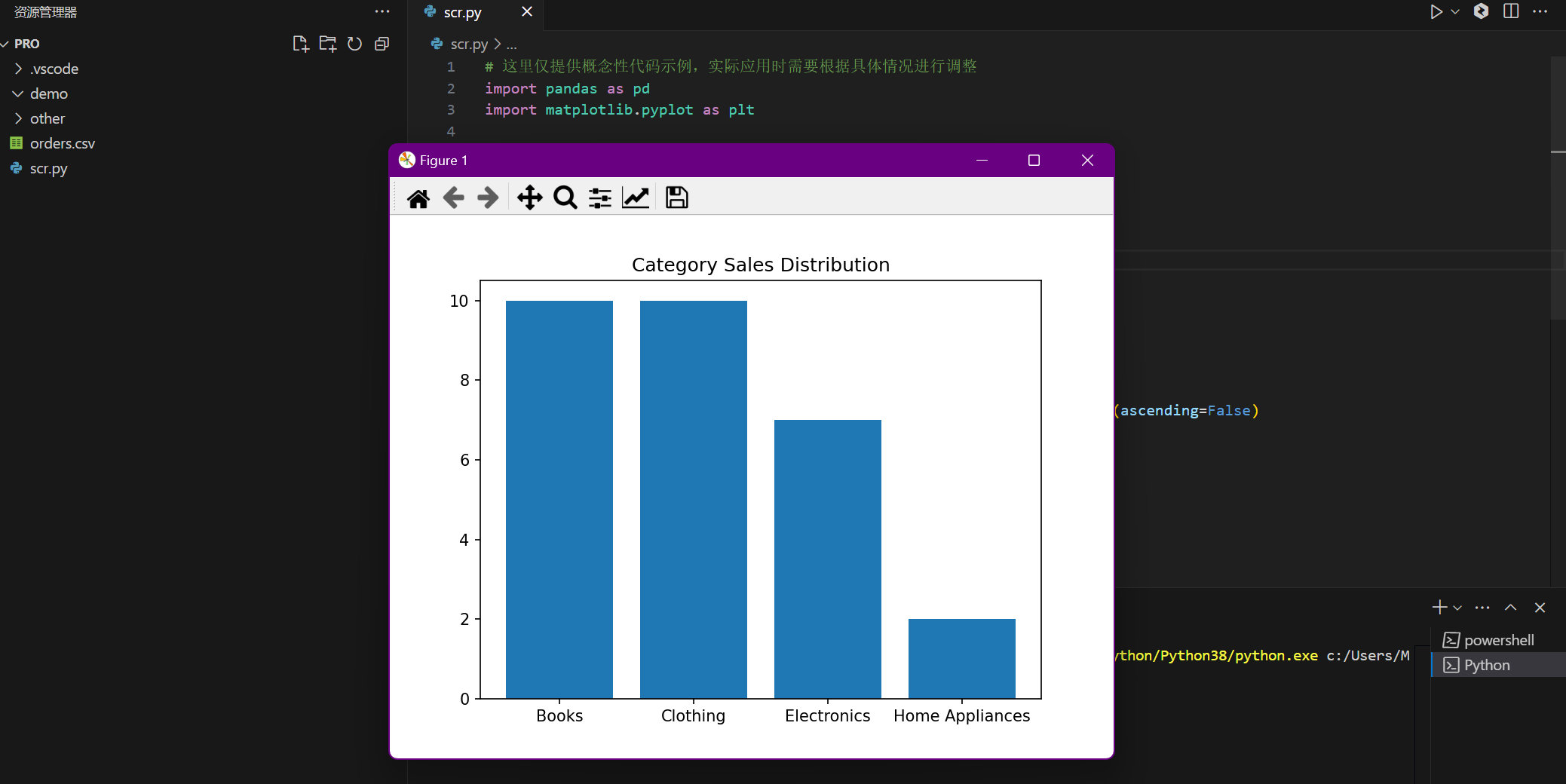Go back to previous view in Figure toolbar
The image size is (1566, 784).
click(453, 198)
